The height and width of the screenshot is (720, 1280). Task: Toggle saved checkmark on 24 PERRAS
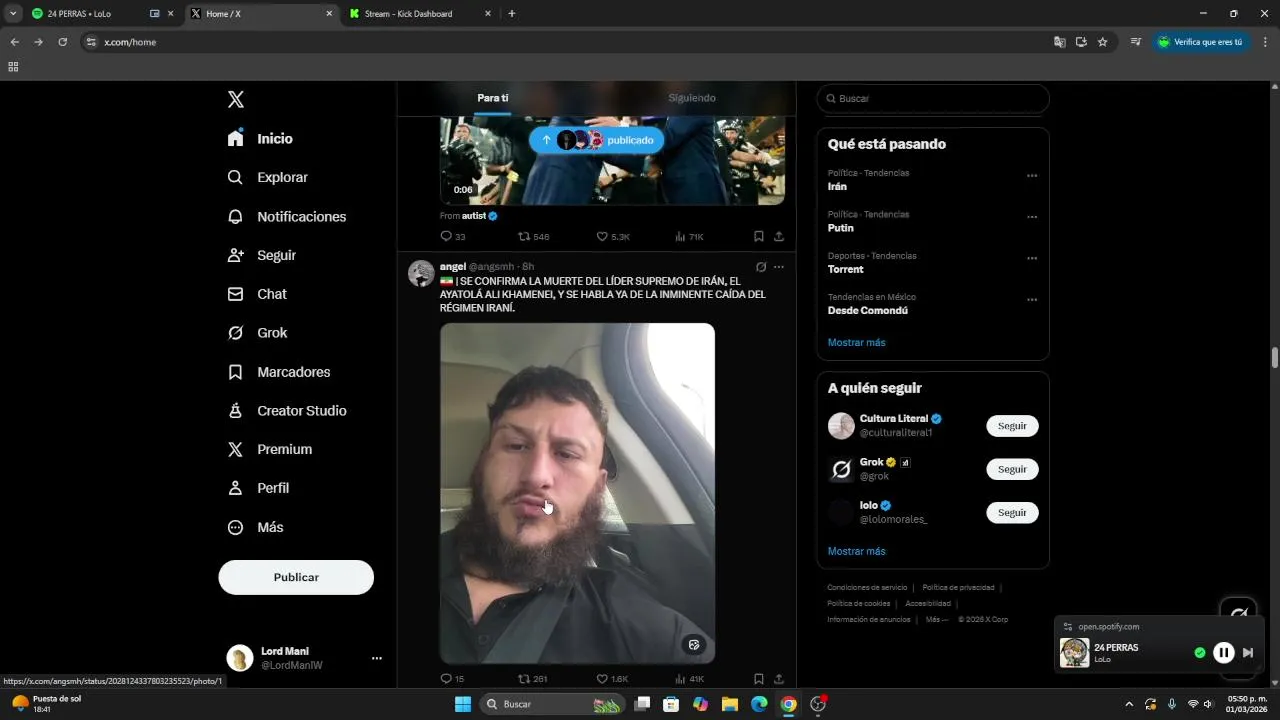click(x=1200, y=653)
